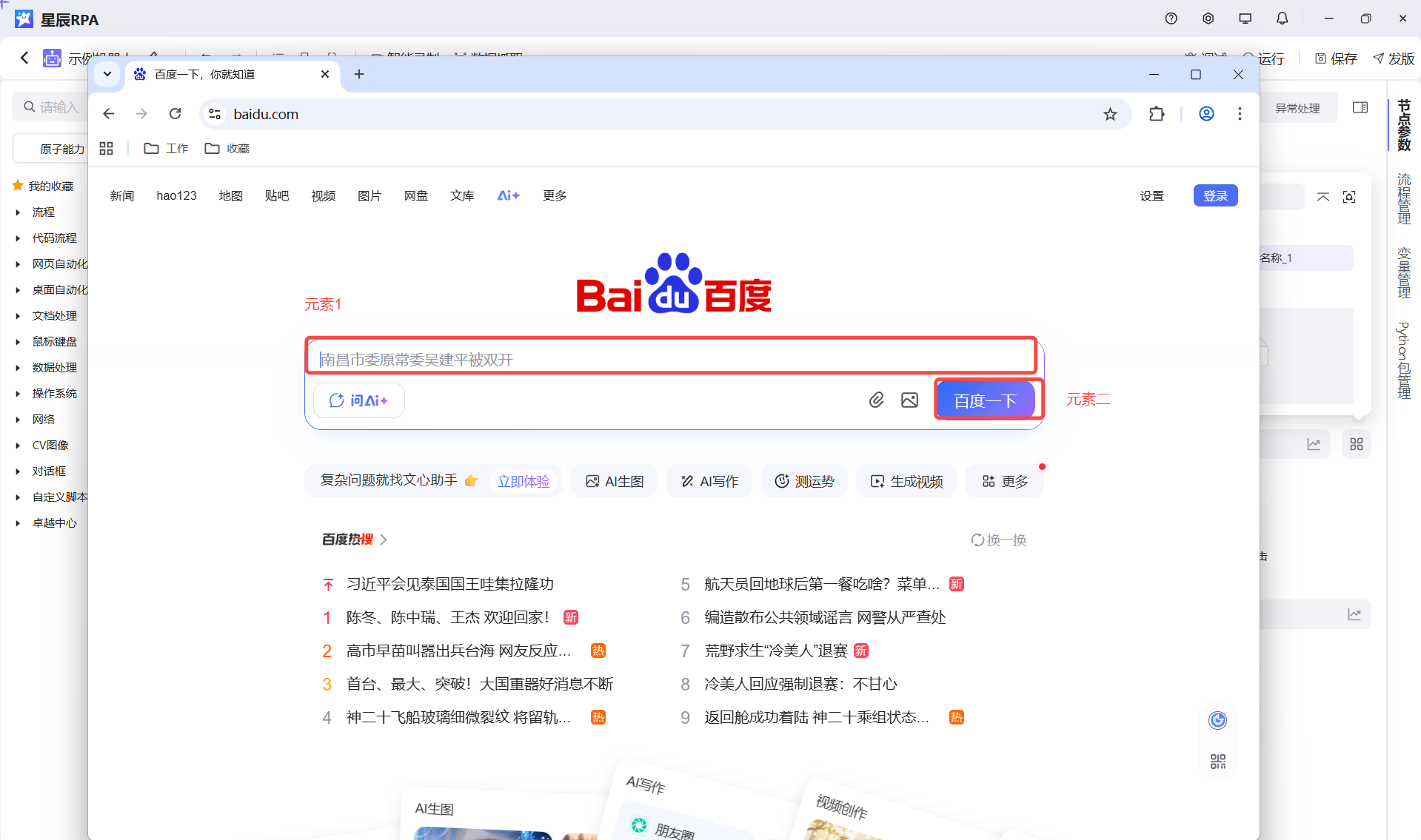Open the browser extensions puzzle icon
Image resolution: width=1421 pixels, height=840 pixels.
click(1156, 114)
